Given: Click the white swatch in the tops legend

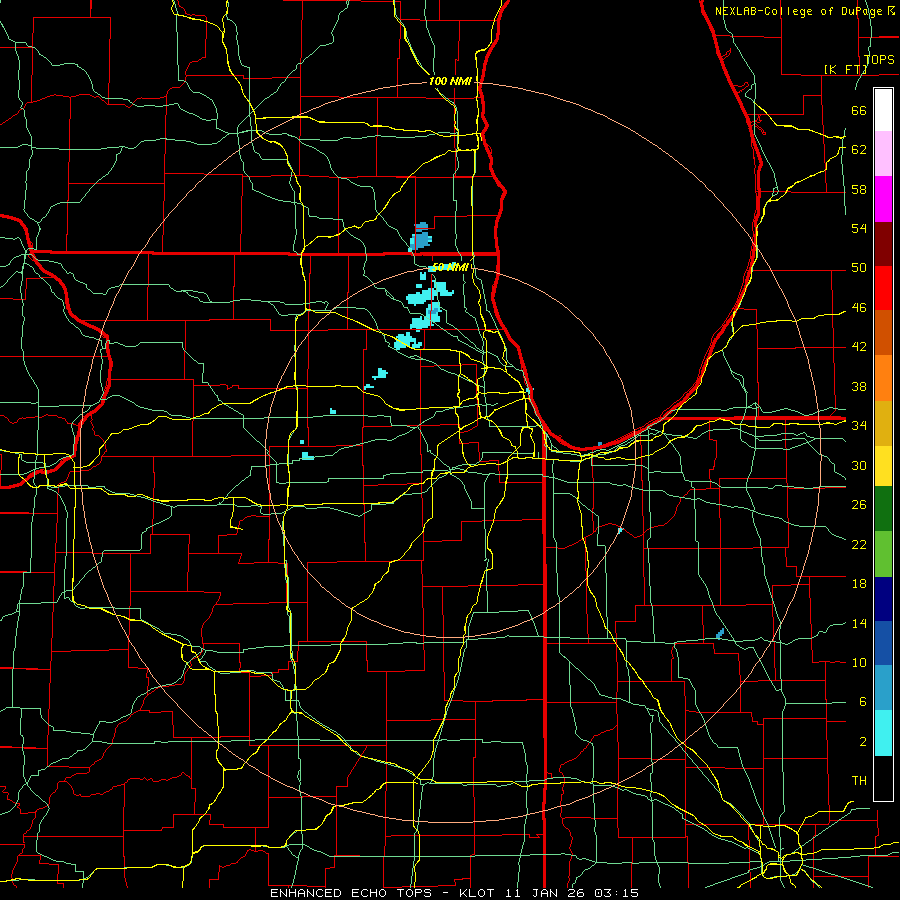Looking at the screenshot, I should [x=883, y=110].
